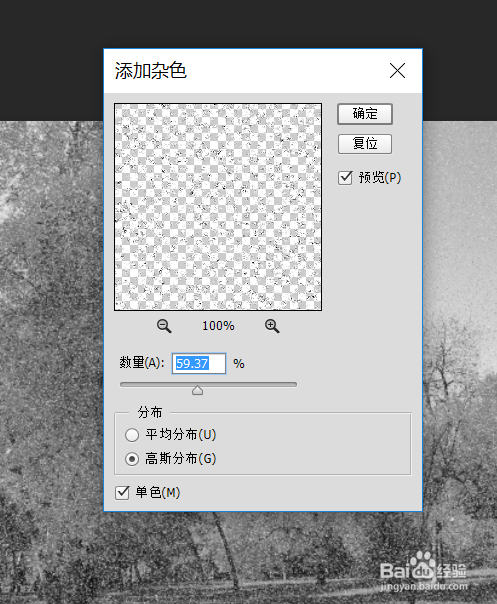Confirm with the 确定 button
This screenshot has width=497, height=604.
click(365, 114)
